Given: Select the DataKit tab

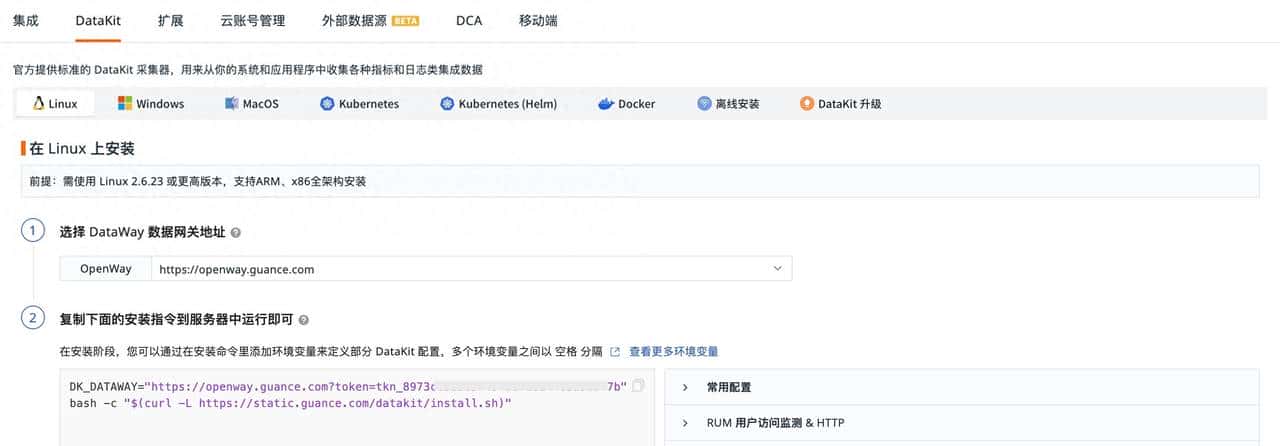Looking at the screenshot, I should click(x=98, y=20).
